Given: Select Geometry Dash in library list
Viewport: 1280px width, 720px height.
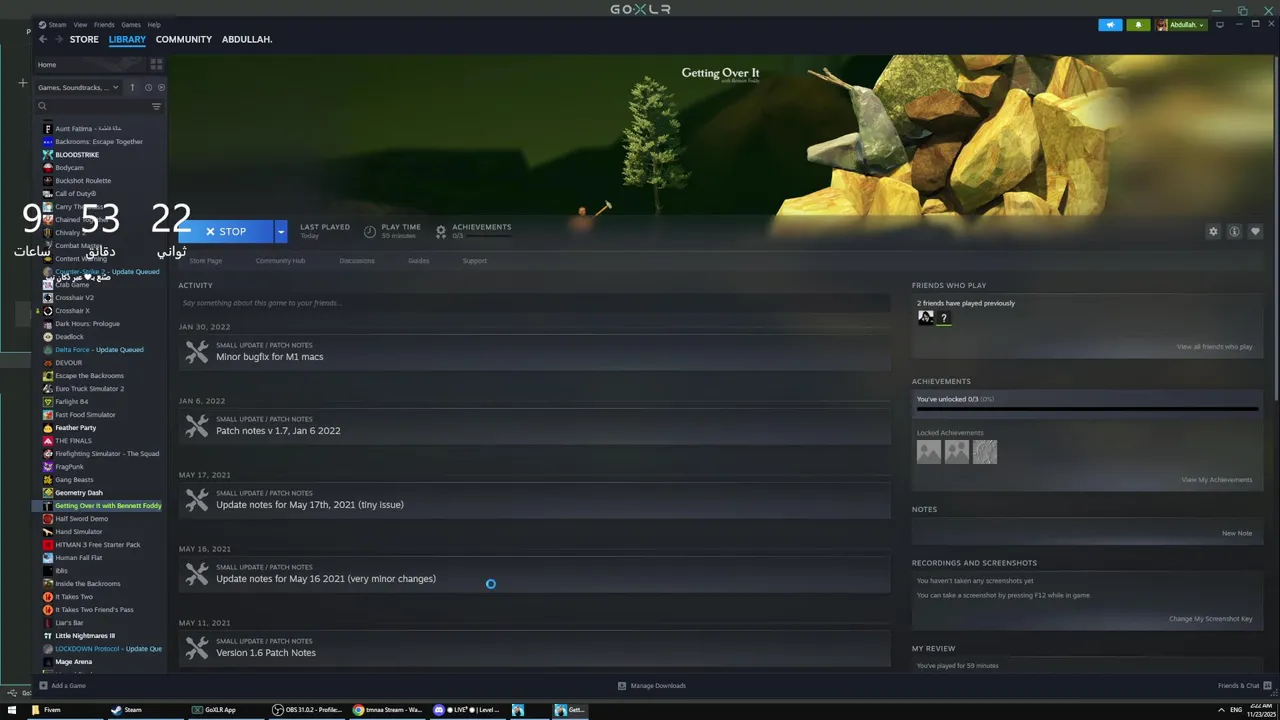Looking at the screenshot, I should (79, 493).
